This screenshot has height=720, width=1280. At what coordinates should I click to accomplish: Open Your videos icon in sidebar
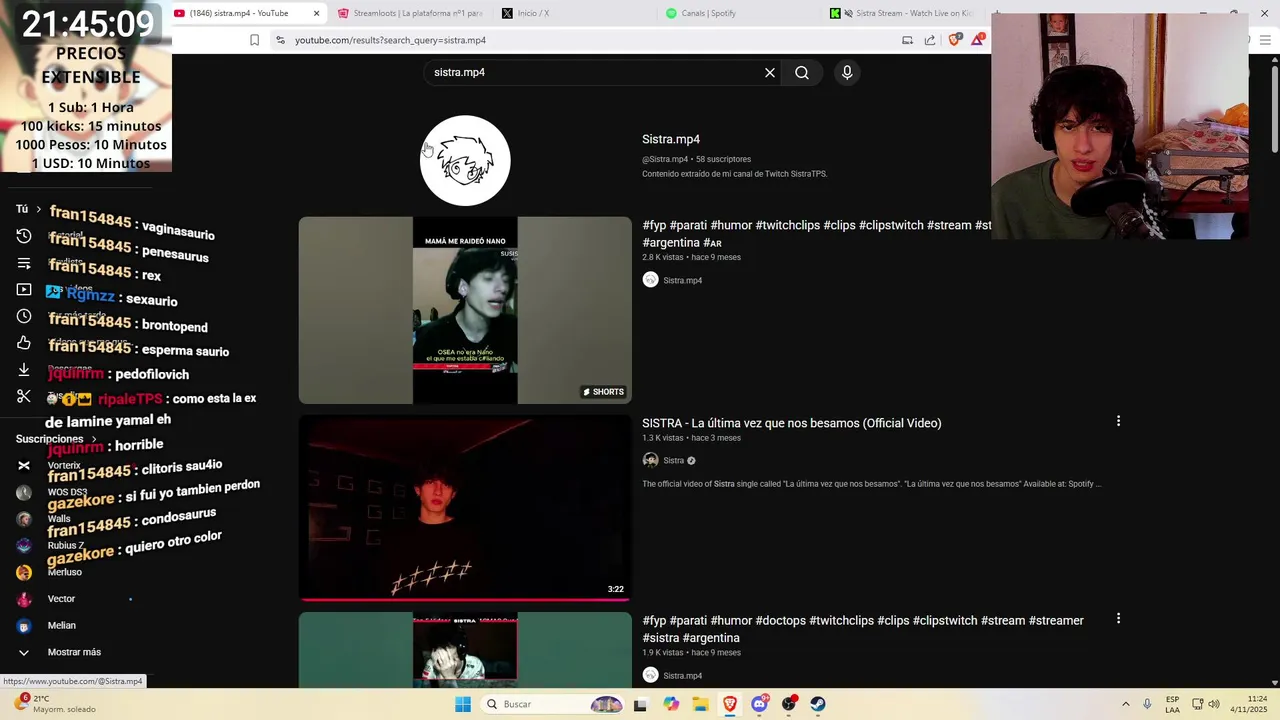[x=24, y=289]
